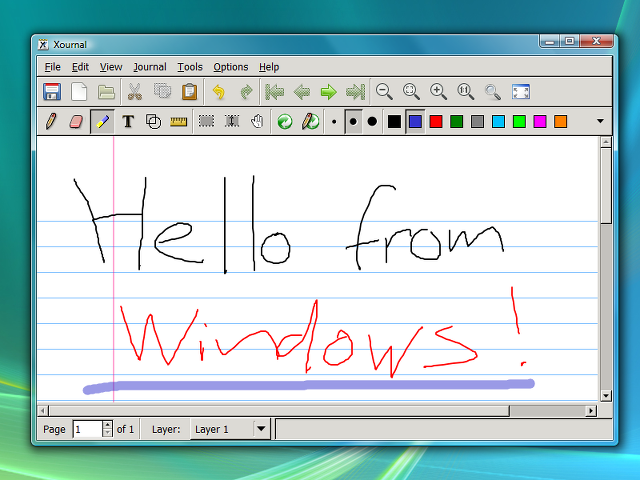Go to next page green arrow
Viewport: 640px width, 480px height.
tap(328, 92)
